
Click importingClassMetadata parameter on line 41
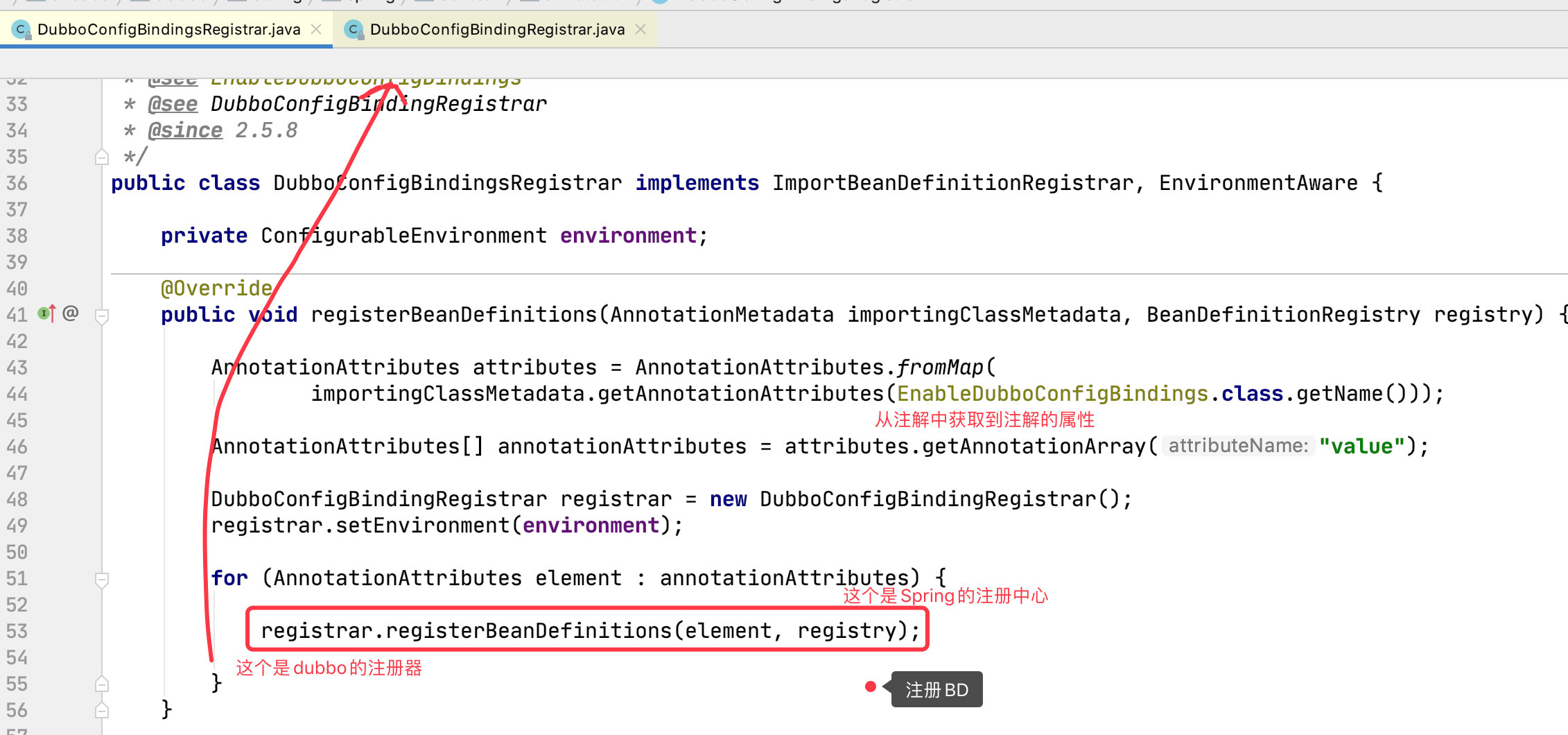click(984, 315)
